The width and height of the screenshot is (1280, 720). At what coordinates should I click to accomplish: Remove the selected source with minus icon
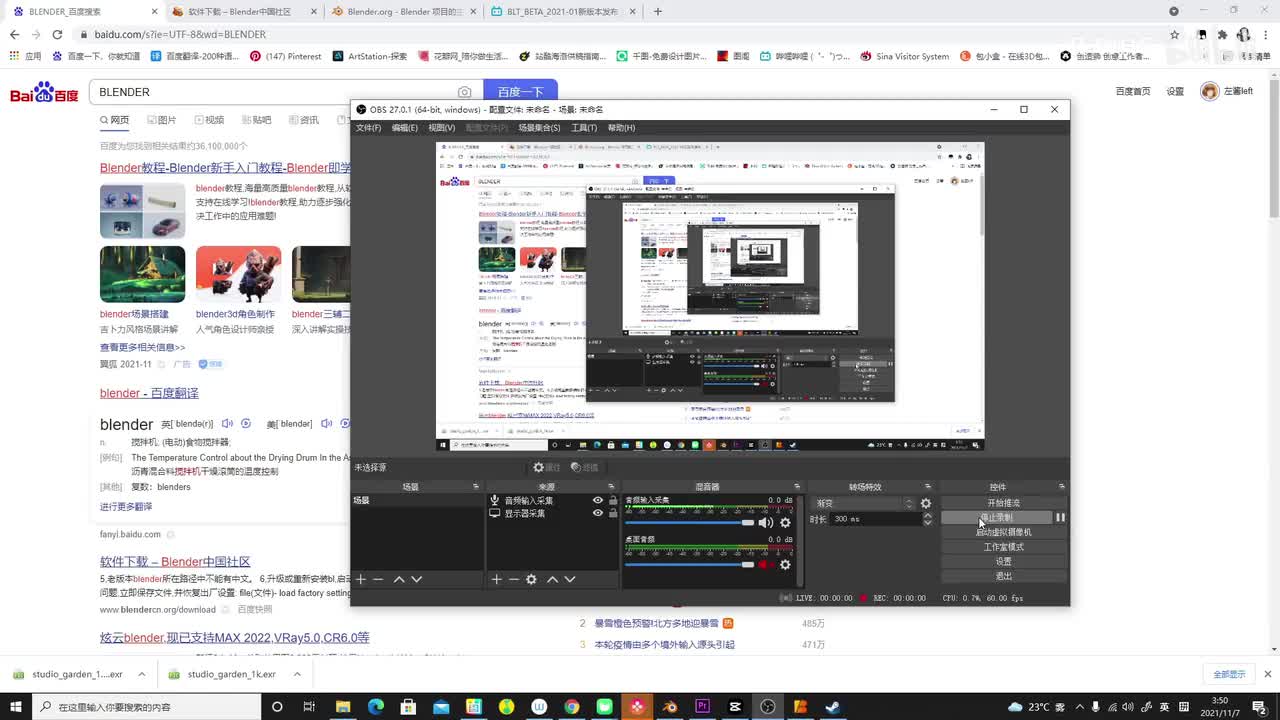pos(513,579)
